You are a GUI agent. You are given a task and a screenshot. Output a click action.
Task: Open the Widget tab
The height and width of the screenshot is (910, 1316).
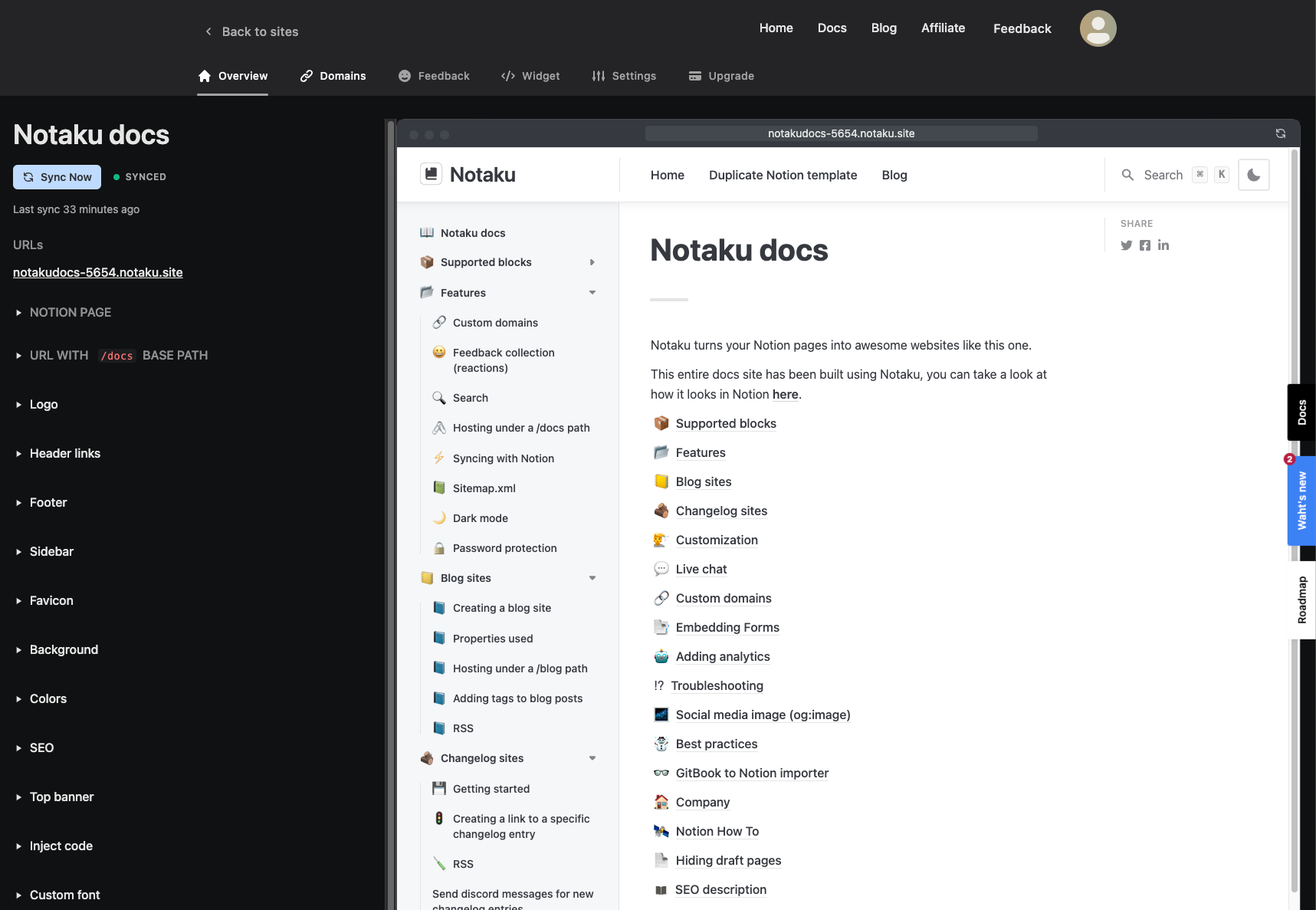coord(530,76)
